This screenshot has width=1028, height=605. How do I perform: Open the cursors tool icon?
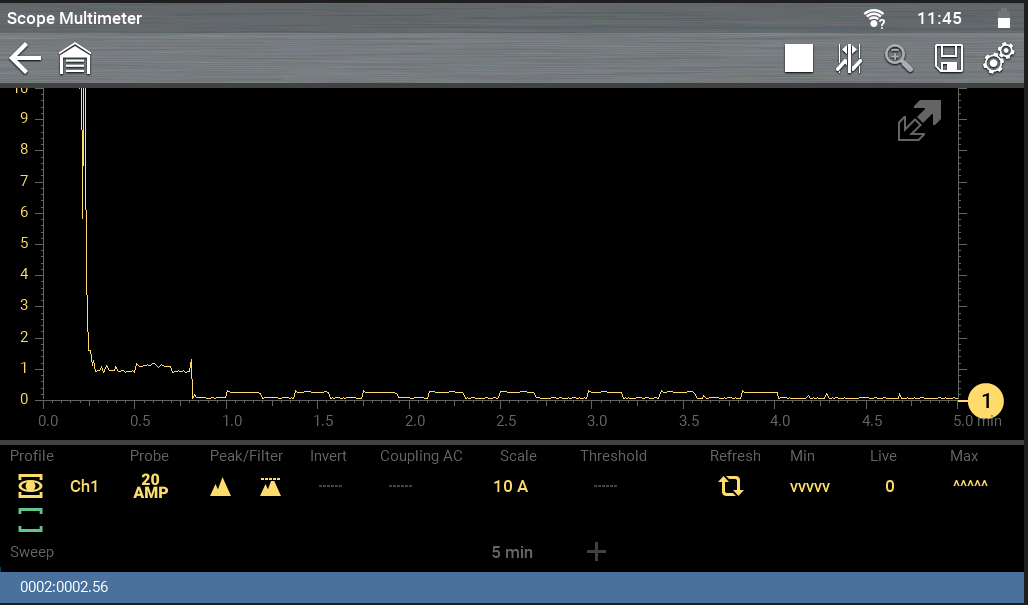pyautogui.click(x=848, y=59)
